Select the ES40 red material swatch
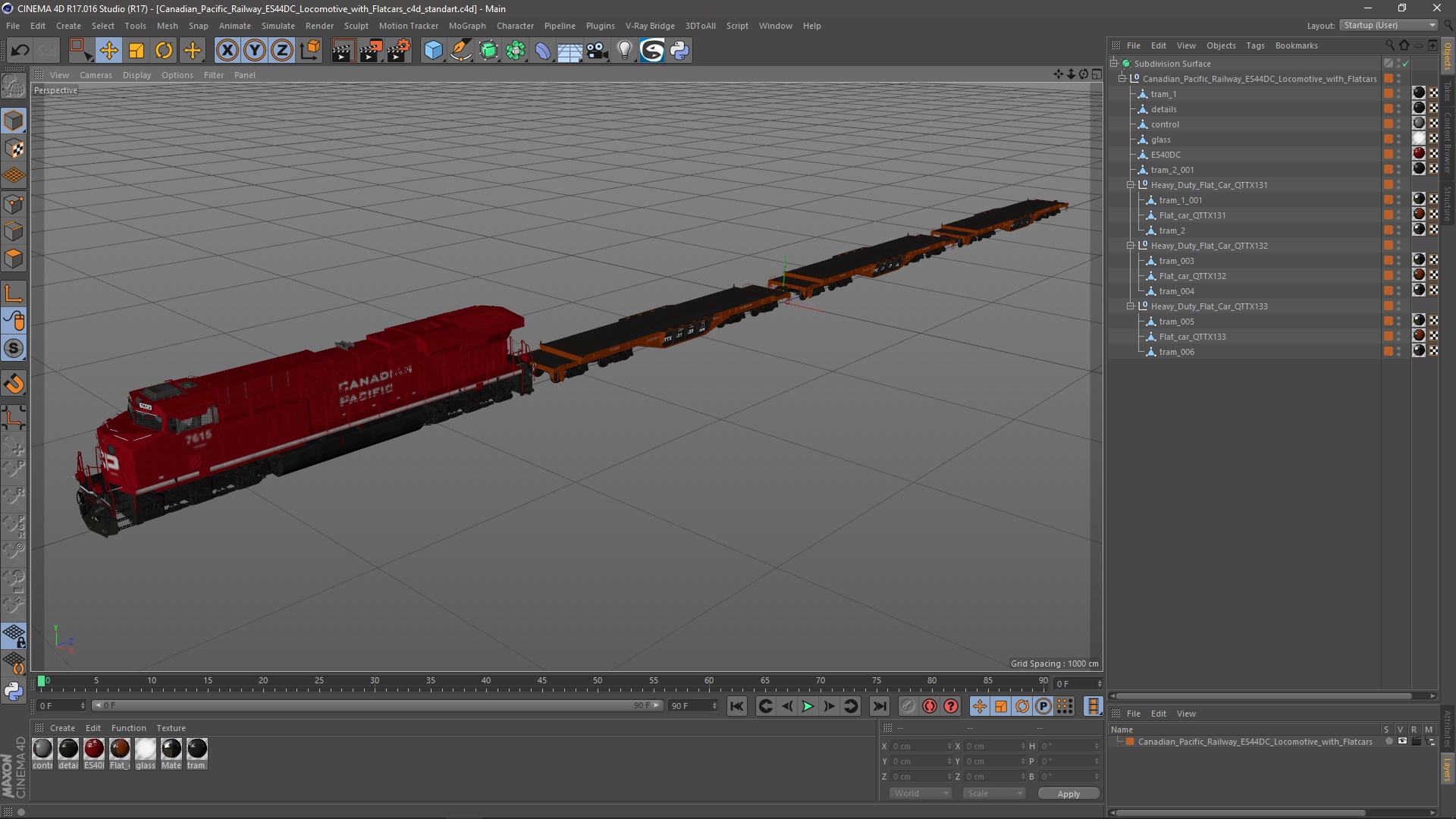 (x=94, y=748)
